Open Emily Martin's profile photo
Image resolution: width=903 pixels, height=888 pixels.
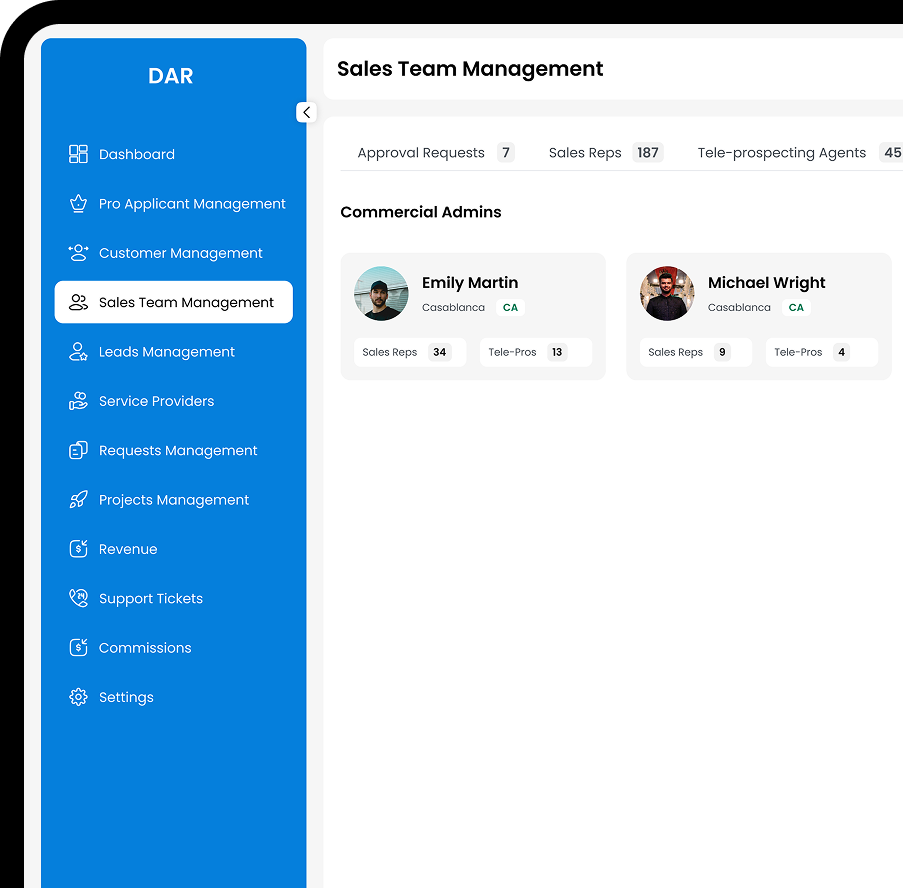click(x=381, y=294)
